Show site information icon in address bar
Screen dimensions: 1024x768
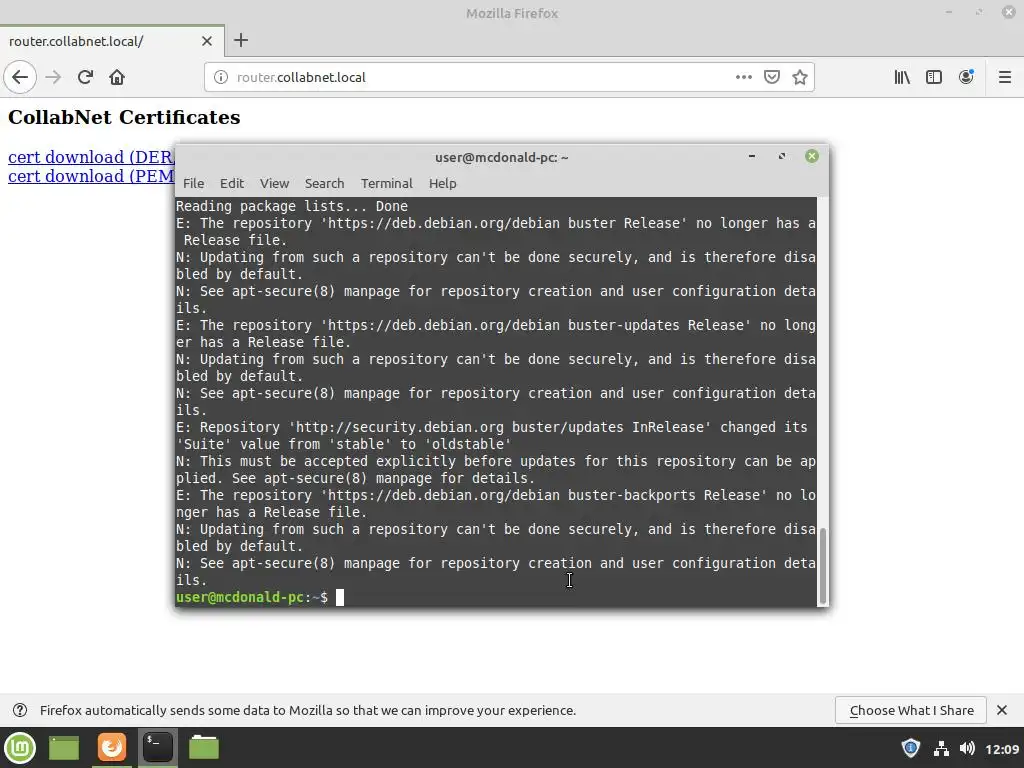click(221, 77)
